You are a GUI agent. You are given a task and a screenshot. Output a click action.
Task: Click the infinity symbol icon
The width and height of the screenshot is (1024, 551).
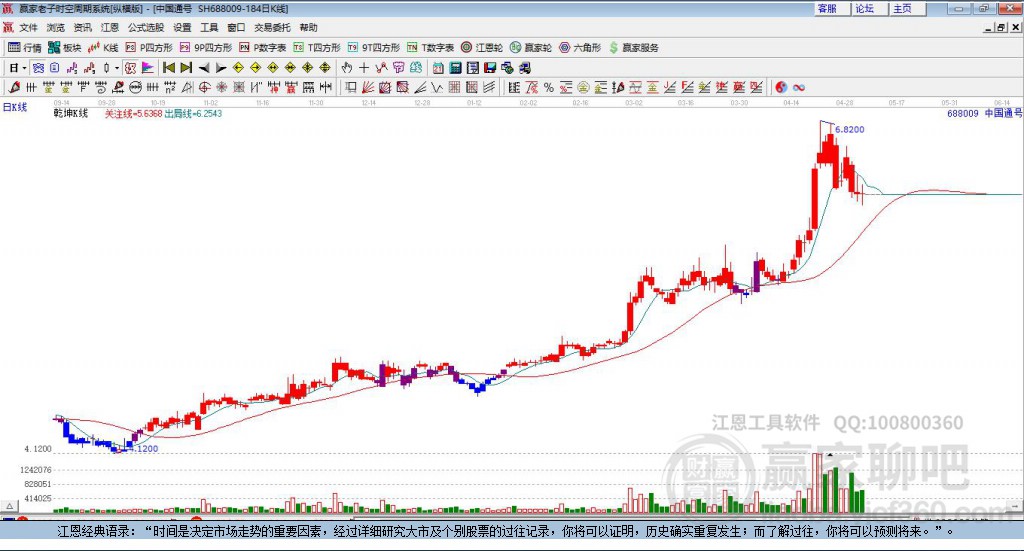(799, 87)
